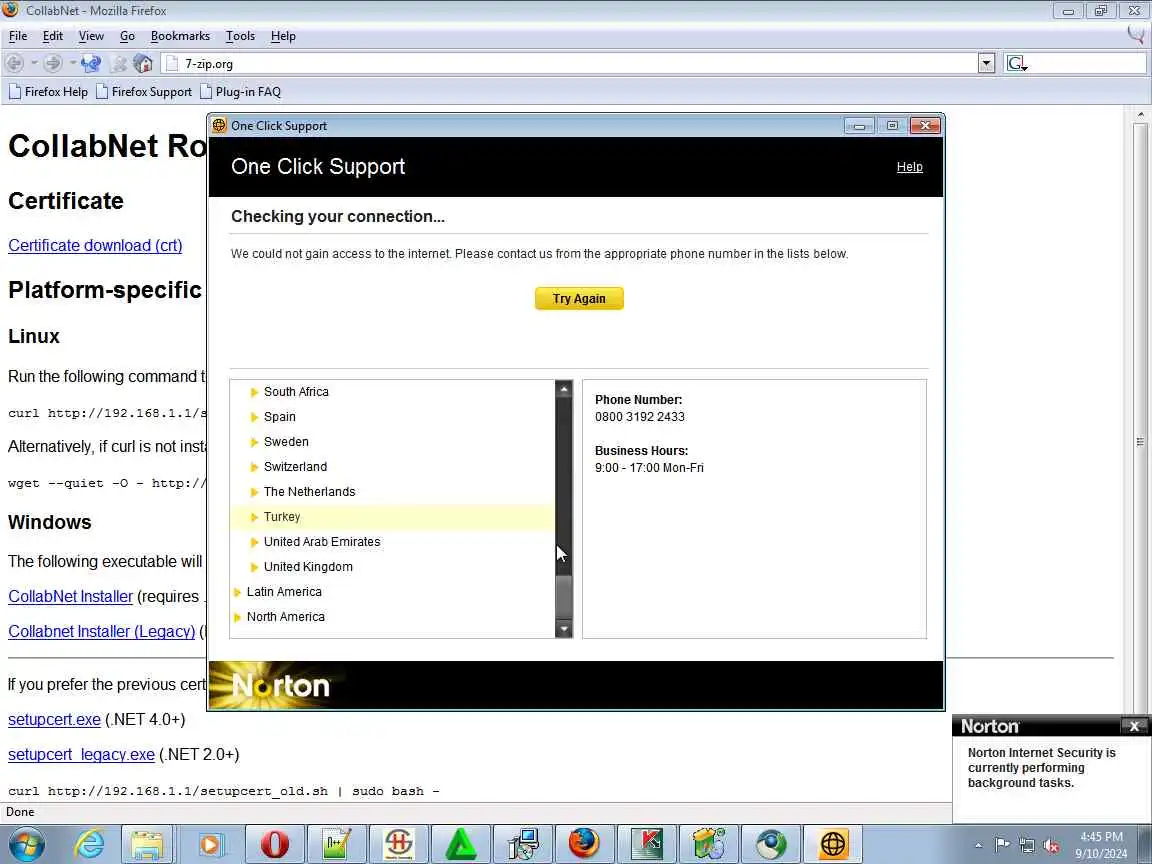This screenshot has height=864, width=1152.
Task: Open the computer-and-tools taskbar icon
Action: coord(523,843)
